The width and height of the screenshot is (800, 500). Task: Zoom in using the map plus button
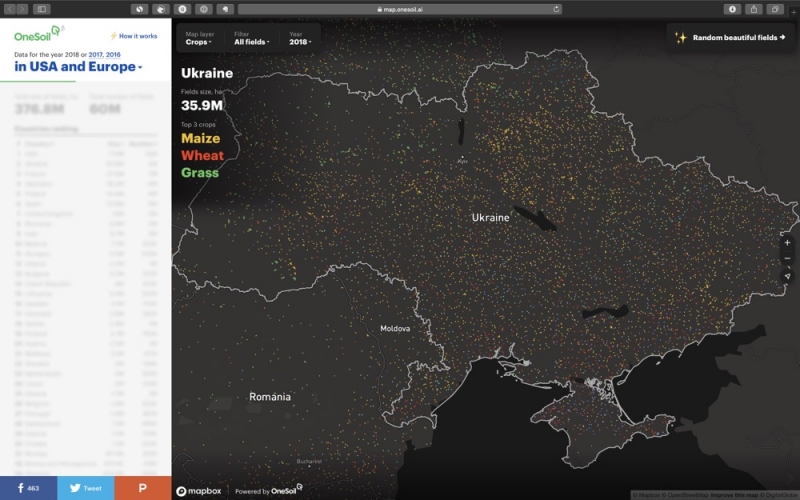click(x=788, y=243)
